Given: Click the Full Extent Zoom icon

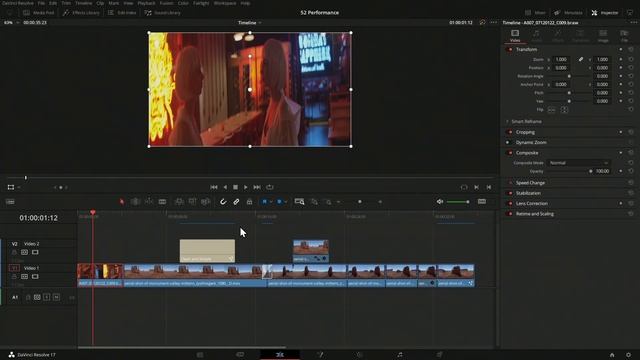Looking at the screenshot, I should pos(299,202).
